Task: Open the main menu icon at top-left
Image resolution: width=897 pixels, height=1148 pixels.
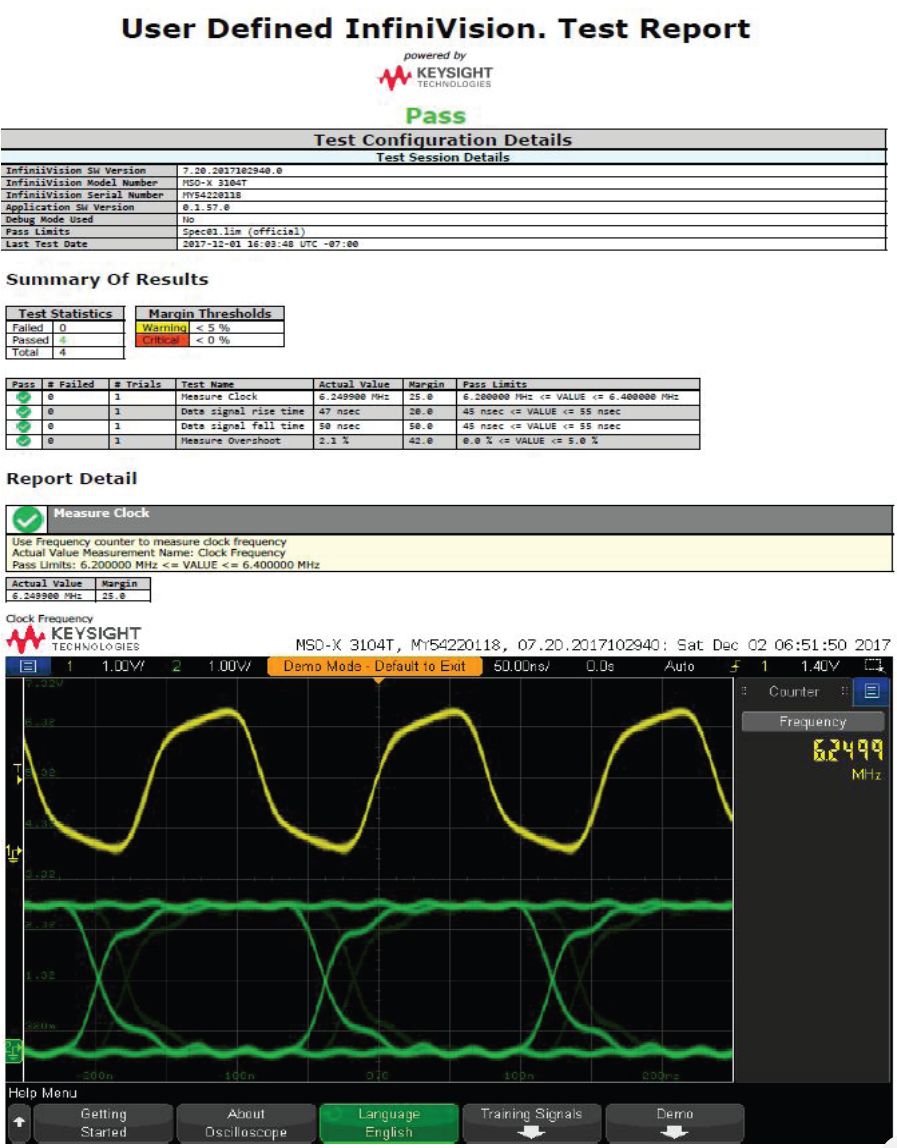Action: tap(27, 667)
